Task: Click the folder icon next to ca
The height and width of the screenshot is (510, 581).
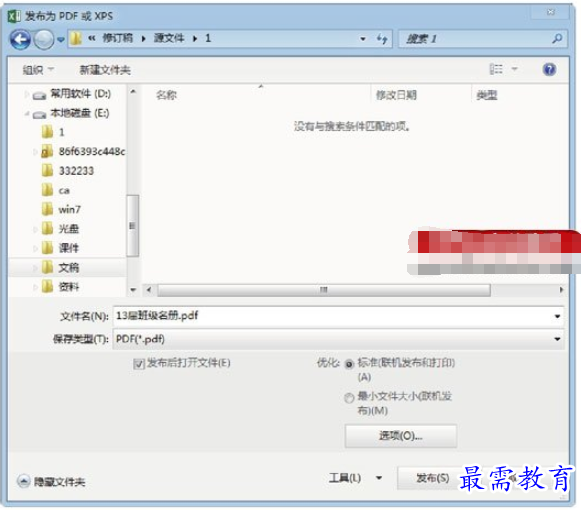Action: click(47, 190)
